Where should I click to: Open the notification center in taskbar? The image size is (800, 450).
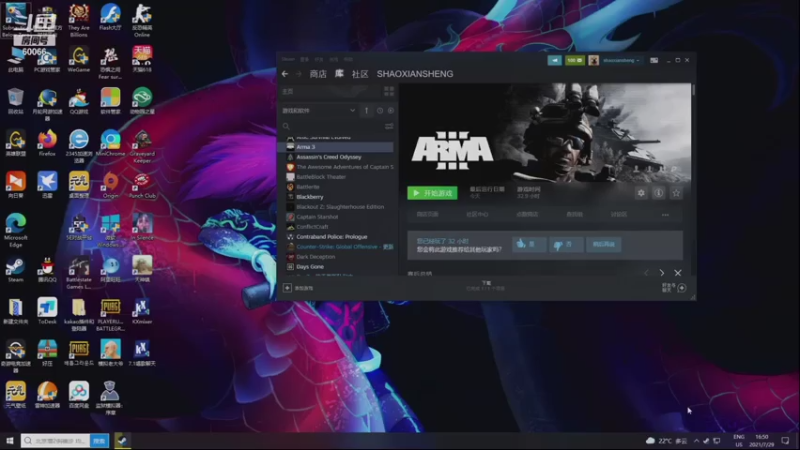point(785,441)
